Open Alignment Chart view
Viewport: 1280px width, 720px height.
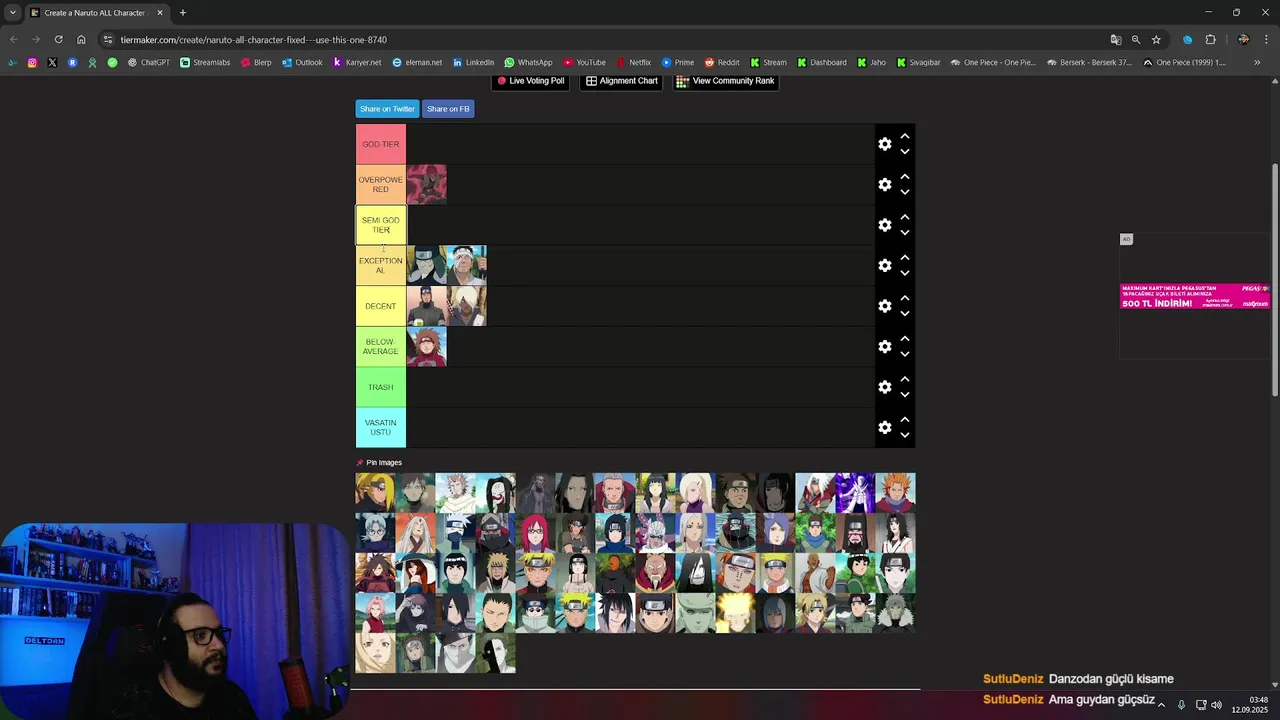point(622,81)
